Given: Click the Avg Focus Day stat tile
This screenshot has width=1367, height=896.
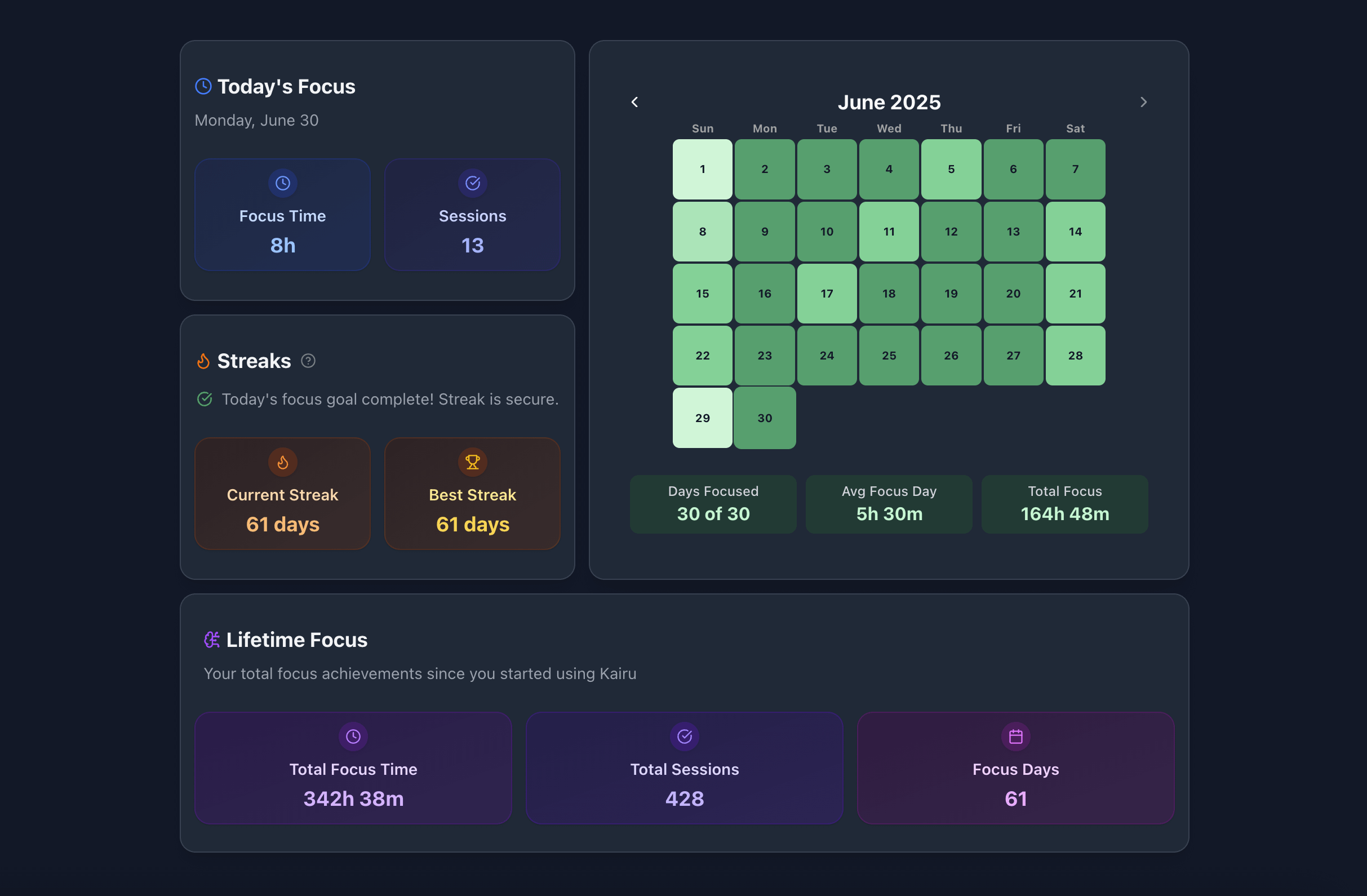Looking at the screenshot, I should (x=889, y=504).
